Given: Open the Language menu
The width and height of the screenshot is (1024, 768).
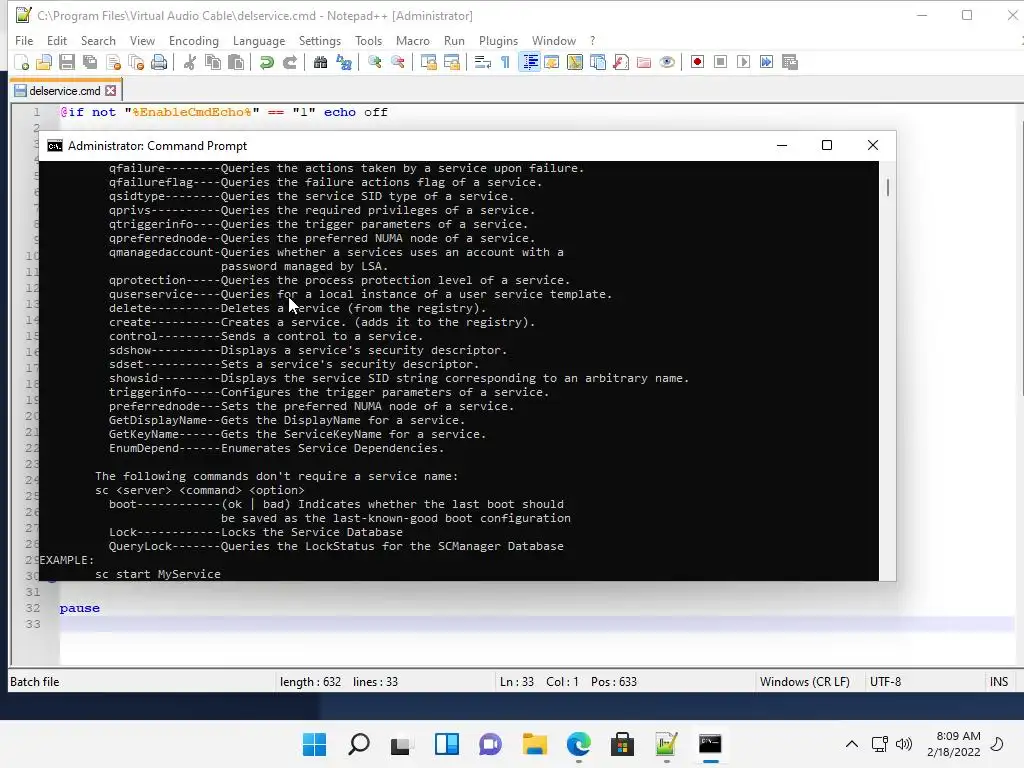Looking at the screenshot, I should coord(259,40).
